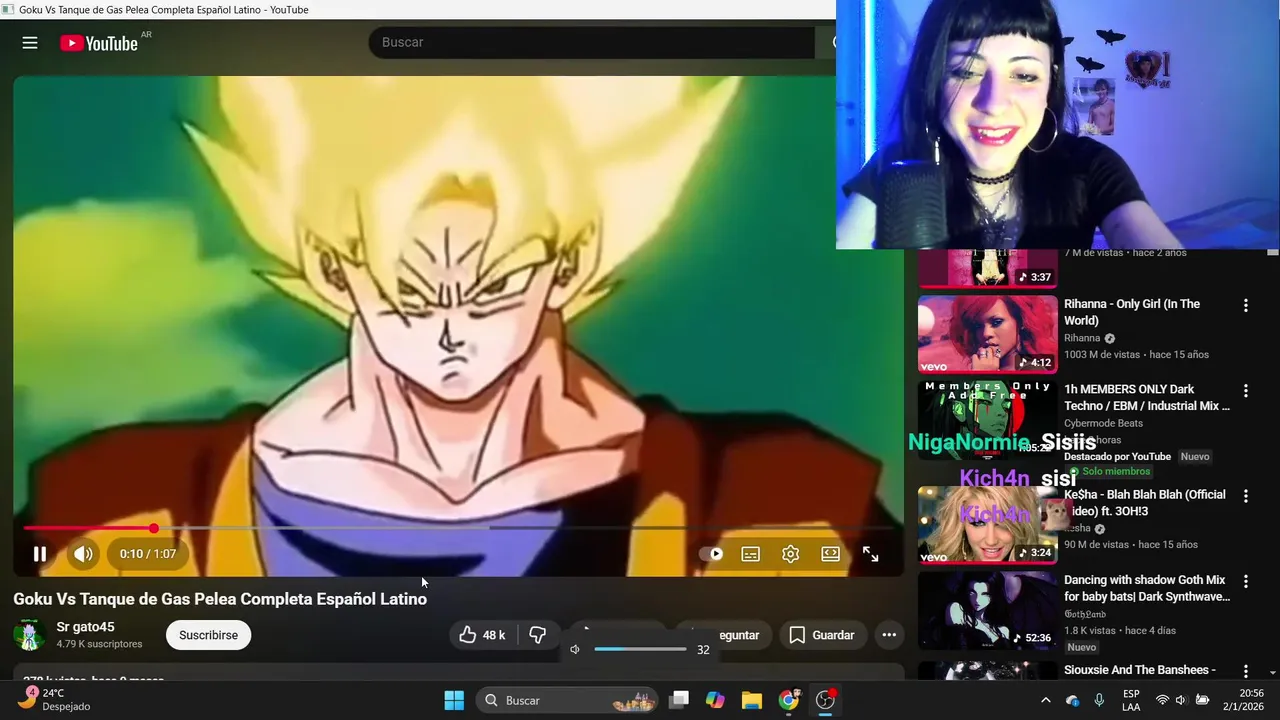Click the battery tray icon
The image size is (1280, 720).
coord(1203,700)
